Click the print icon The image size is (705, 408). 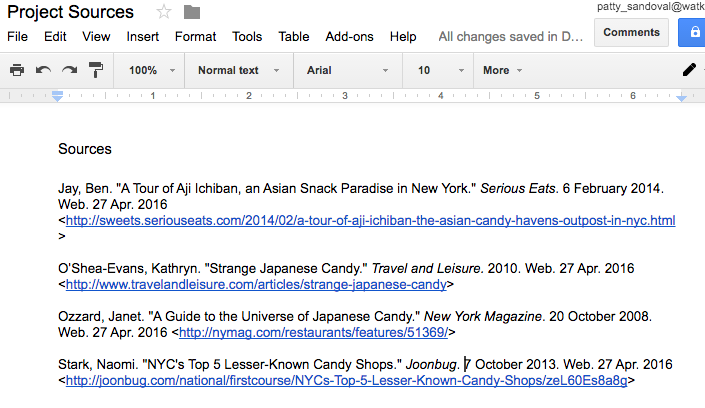point(17,71)
